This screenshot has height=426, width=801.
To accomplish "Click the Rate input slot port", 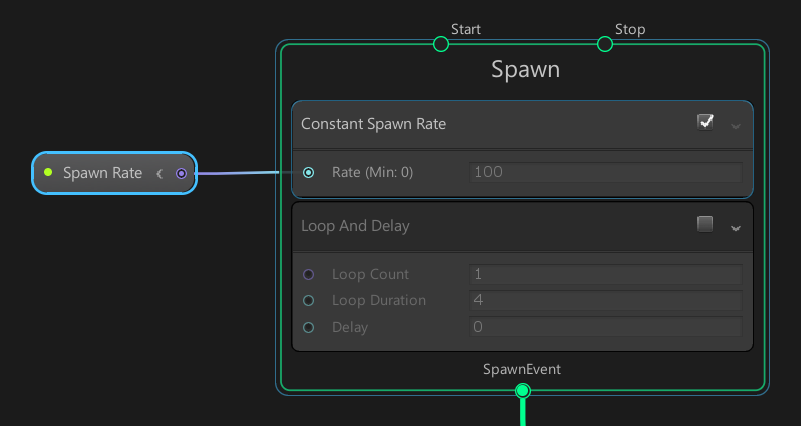I will pyautogui.click(x=308, y=173).
